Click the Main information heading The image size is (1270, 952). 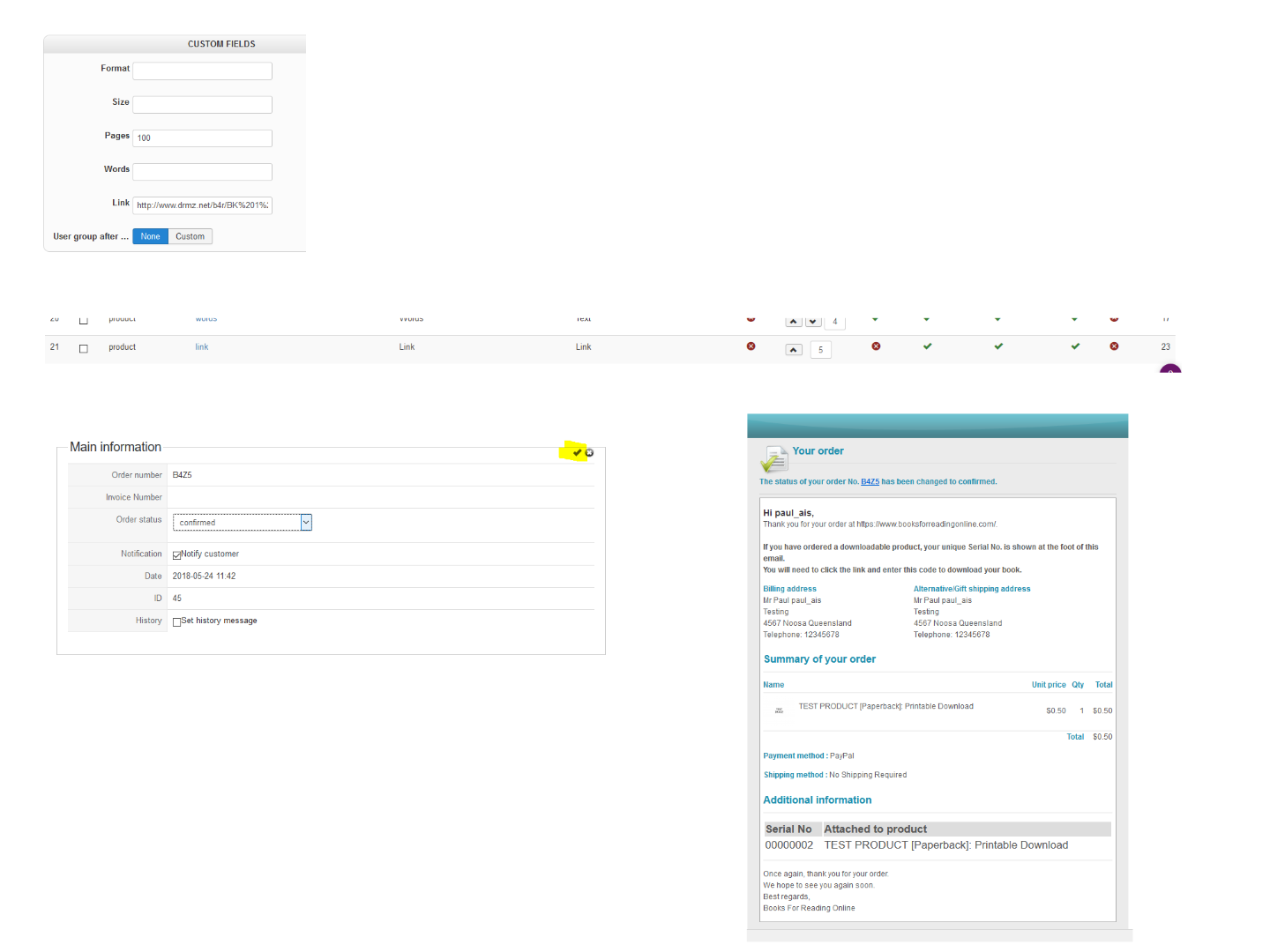click(x=116, y=447)
